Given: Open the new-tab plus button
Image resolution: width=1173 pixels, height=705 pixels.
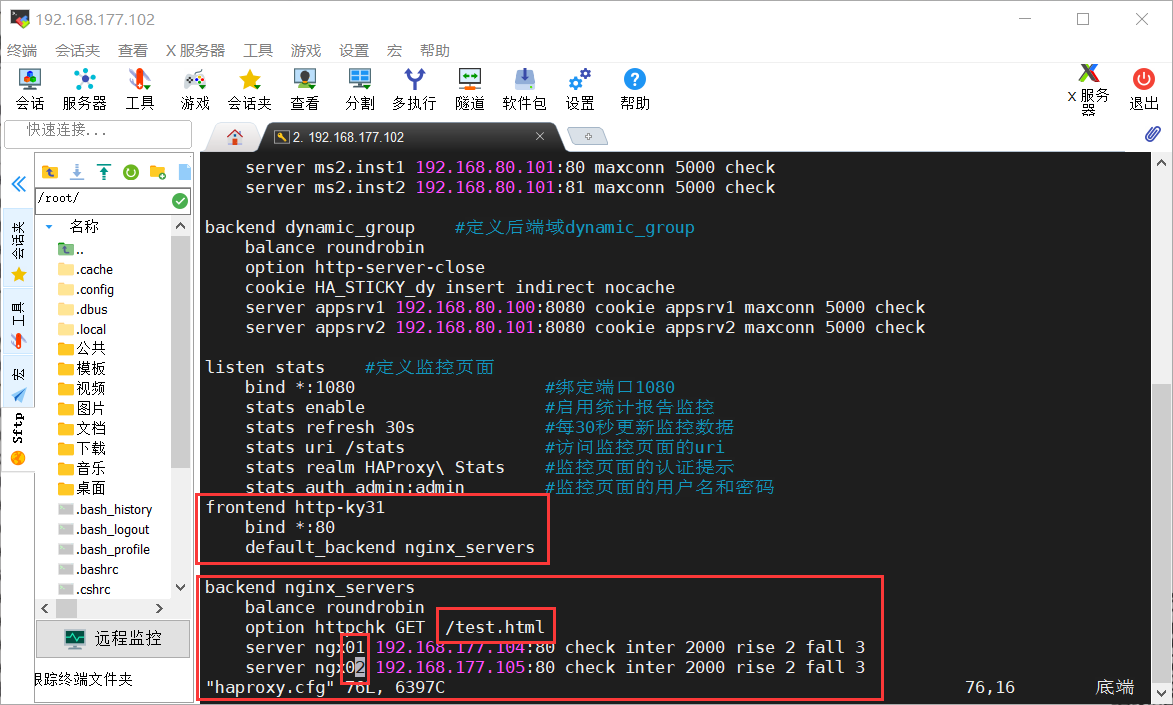Looking at the screenshot, I should (x=588, y=136).
